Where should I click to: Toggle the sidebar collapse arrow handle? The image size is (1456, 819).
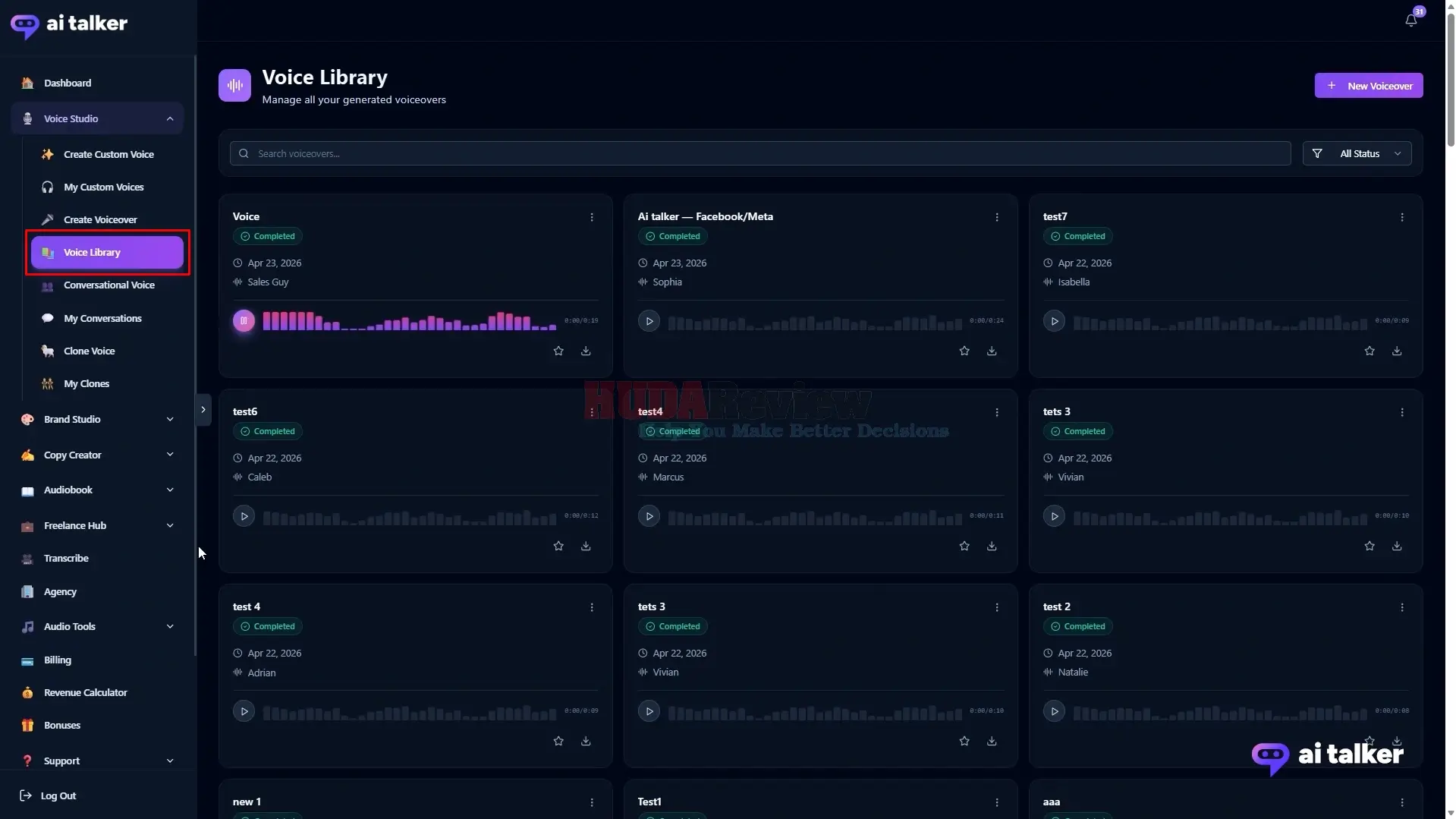pos(203,410)
